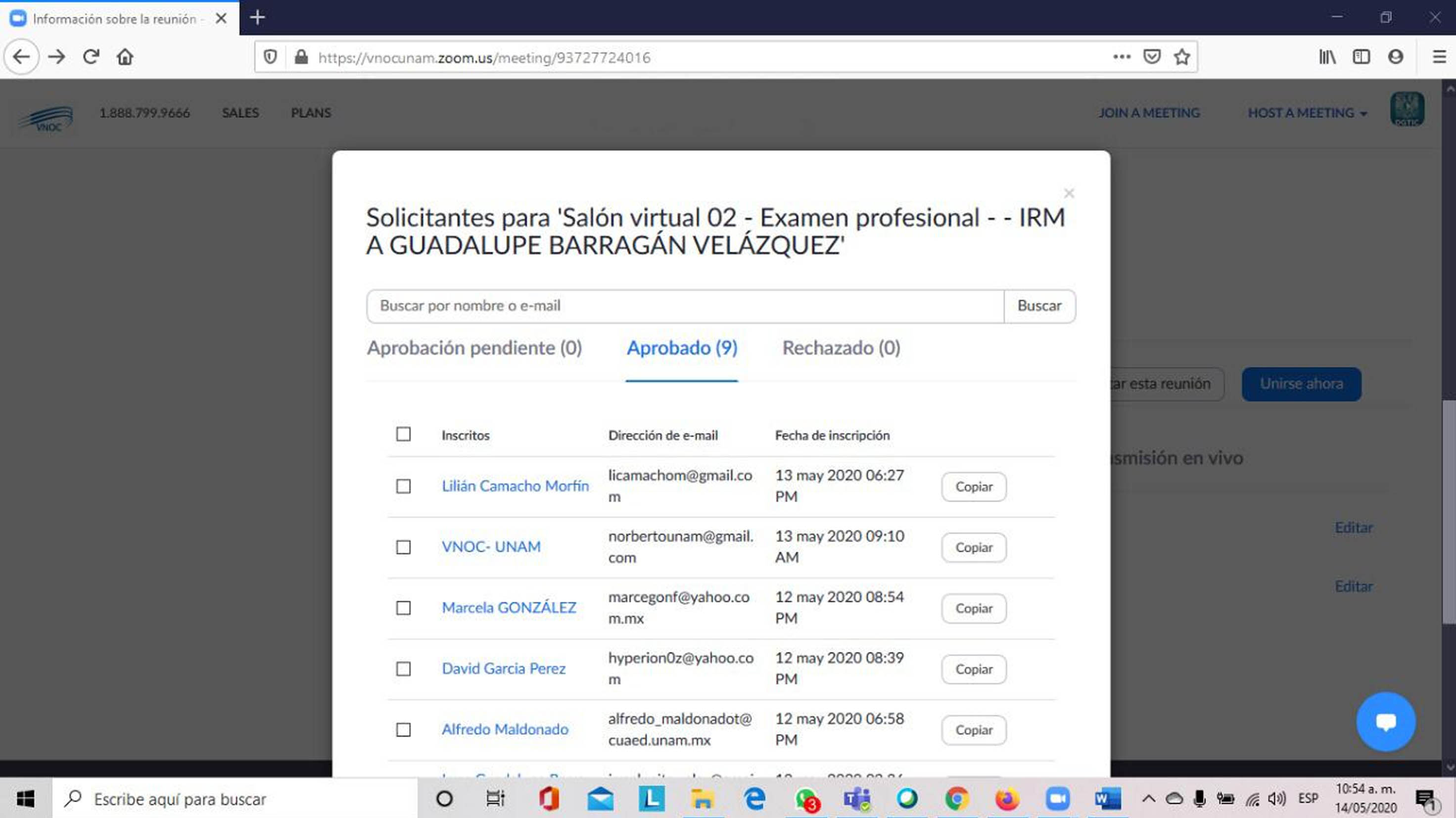1456x818 pixels.
Task: Click Copiar for Lilián Camacho Morfín
Action: 974,487
